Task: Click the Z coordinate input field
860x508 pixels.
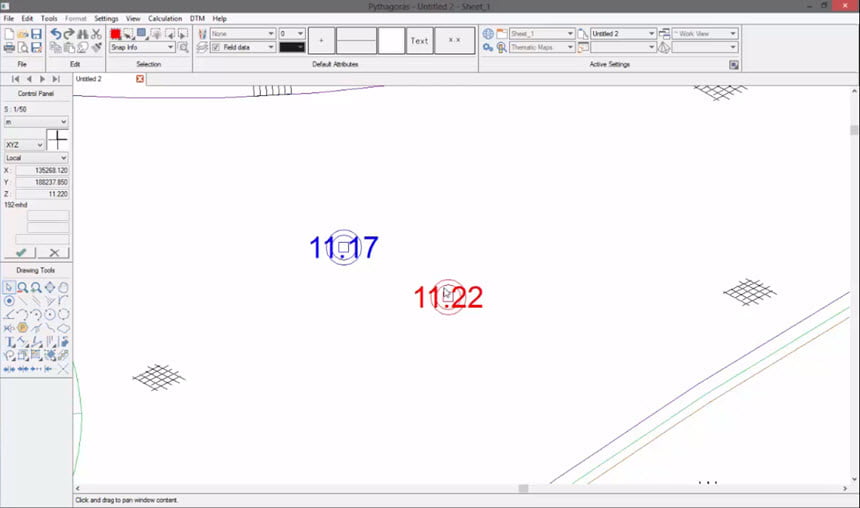Action: [x=42, y=194]
